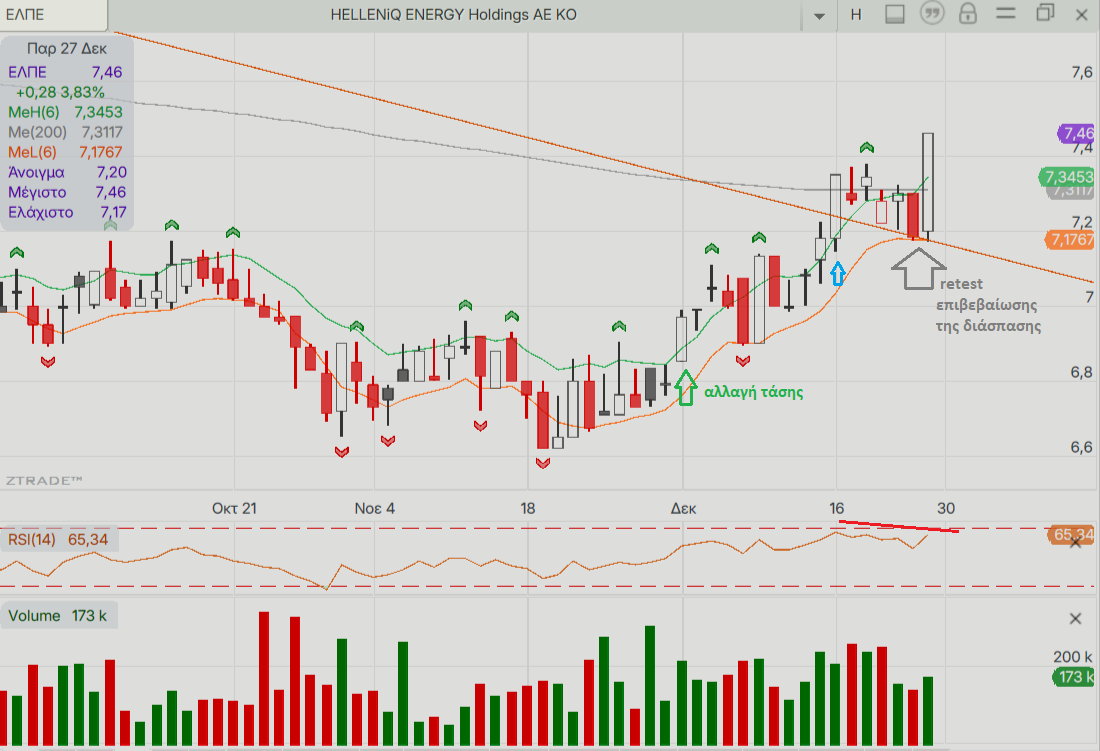
Task: Click the green 7,3453 price tag on the axis
Action: (1067, 177)
